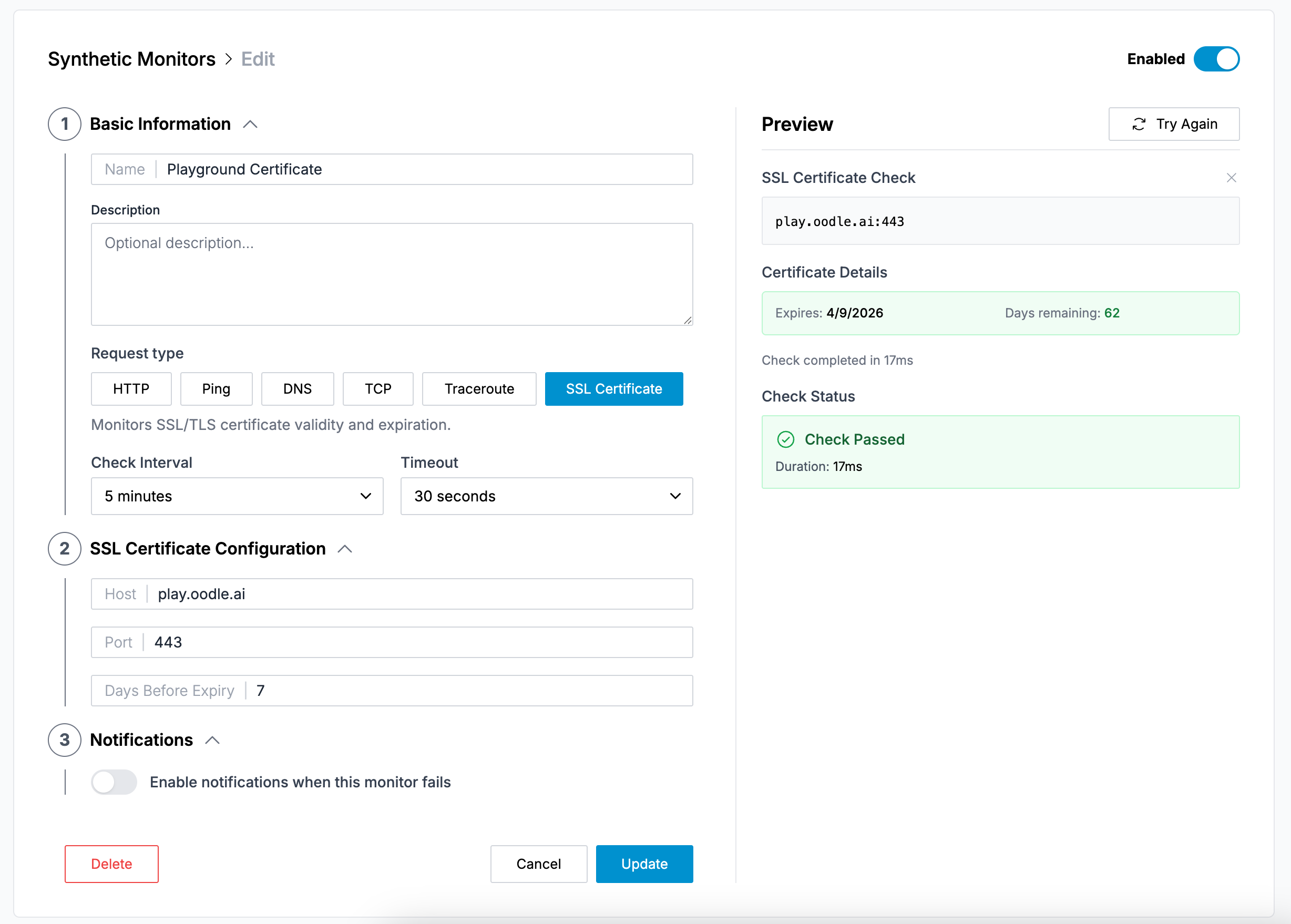
Task: Select the HTTP request type
Action: pos(131,388)
